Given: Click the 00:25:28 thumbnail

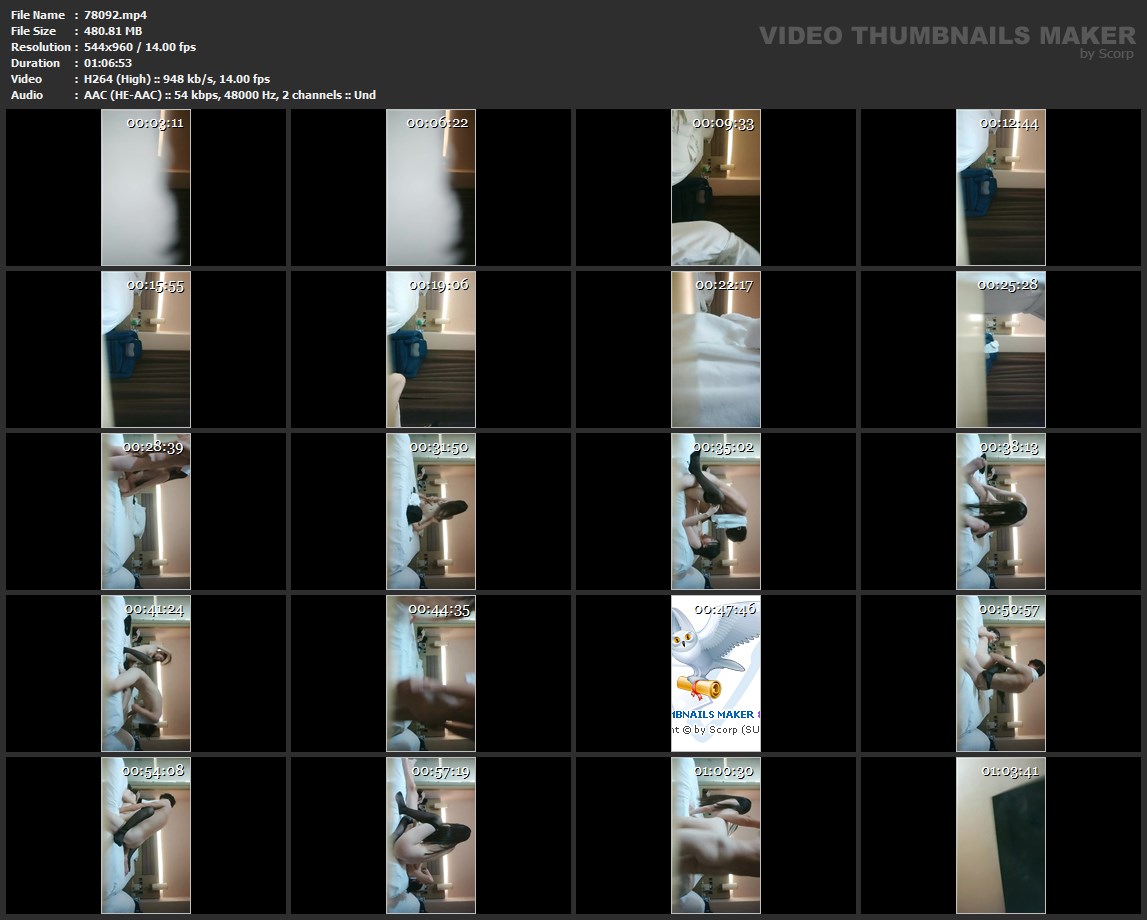Looking at the screenshot, I should coord(1001,350).
